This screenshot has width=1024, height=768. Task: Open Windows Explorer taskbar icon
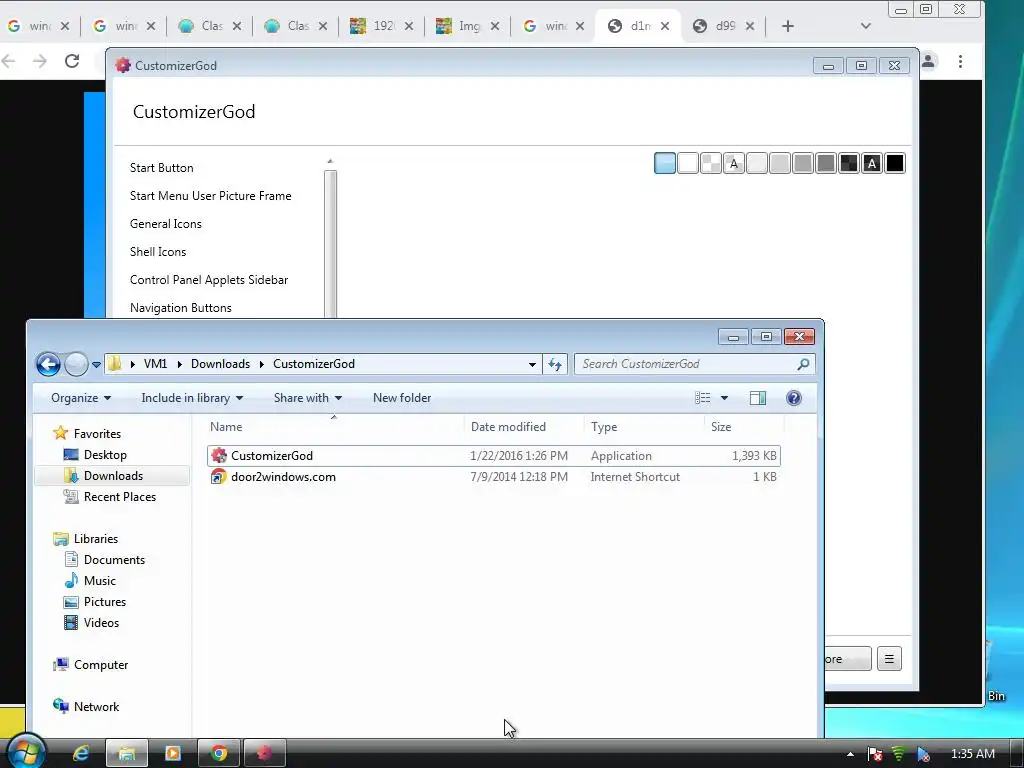127,754
